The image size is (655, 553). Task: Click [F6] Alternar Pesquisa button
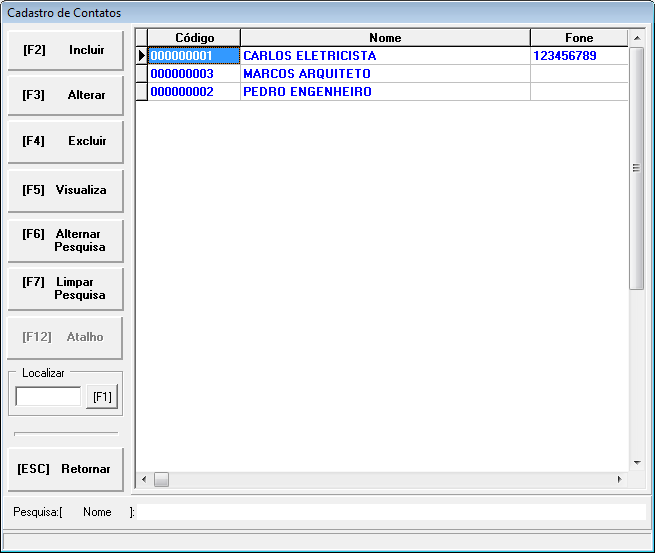coord(65,240)
